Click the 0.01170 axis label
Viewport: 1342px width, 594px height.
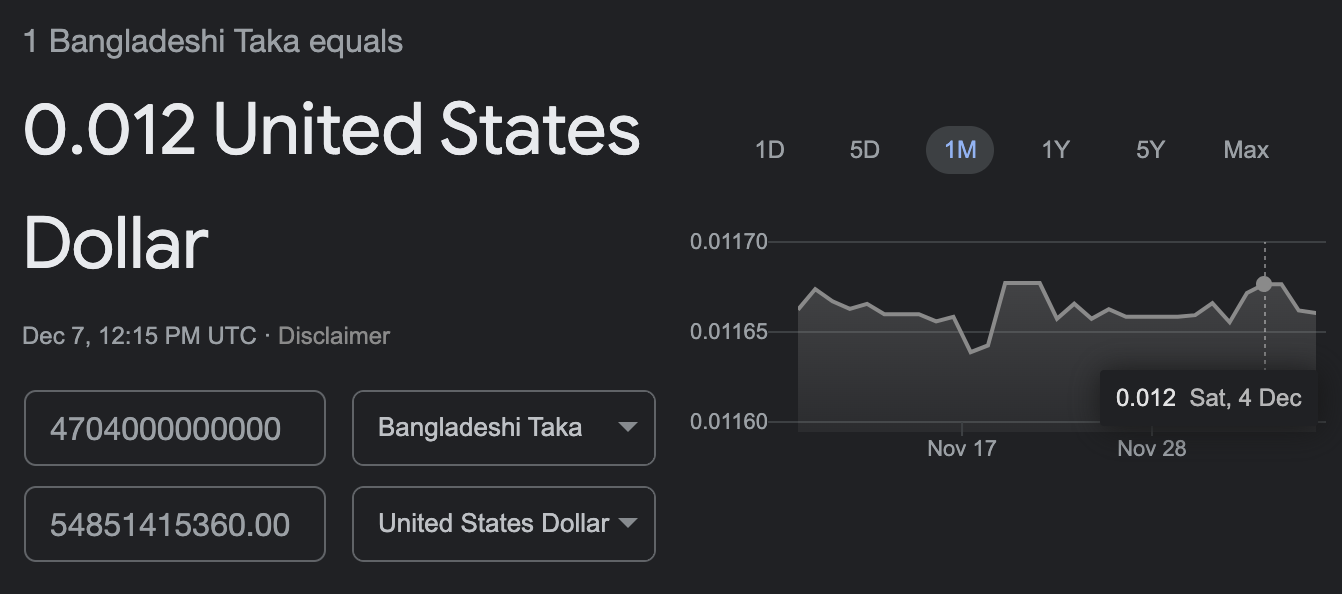[x=728, y=242]
